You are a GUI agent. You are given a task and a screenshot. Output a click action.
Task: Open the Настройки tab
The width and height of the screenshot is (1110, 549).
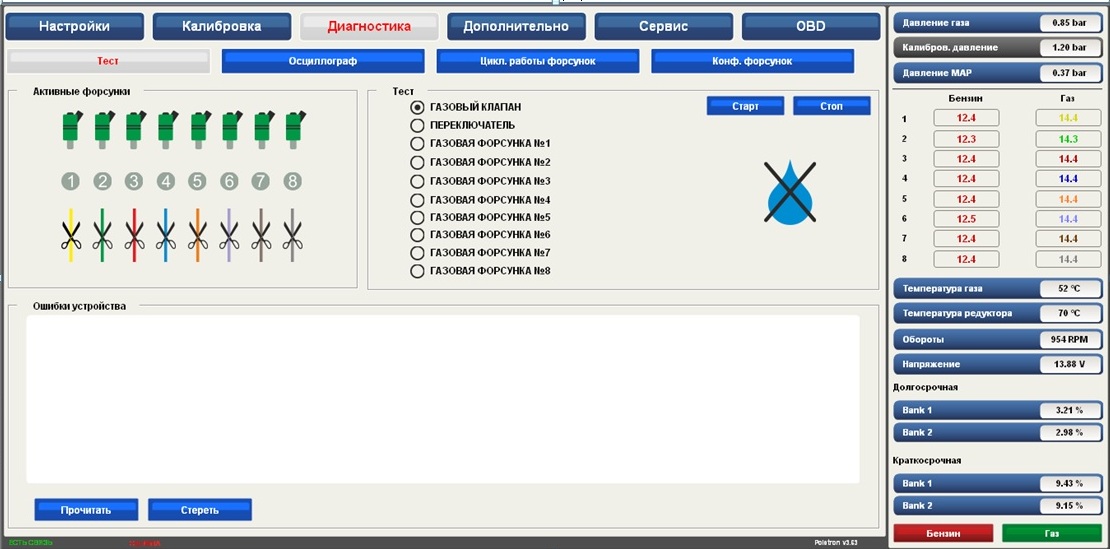tap(75, 27)
